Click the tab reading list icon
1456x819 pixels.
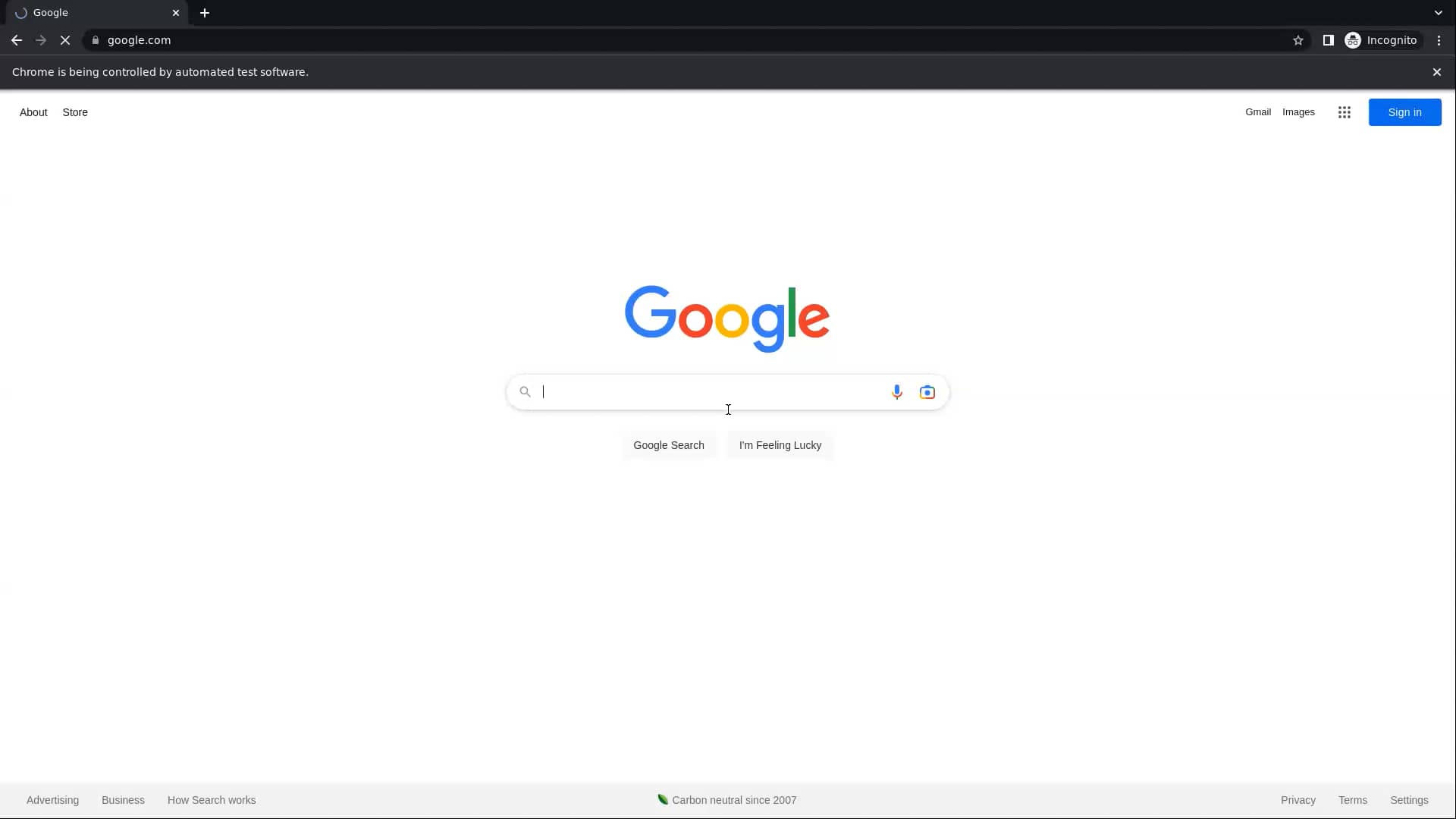(x=1328, y=40)
